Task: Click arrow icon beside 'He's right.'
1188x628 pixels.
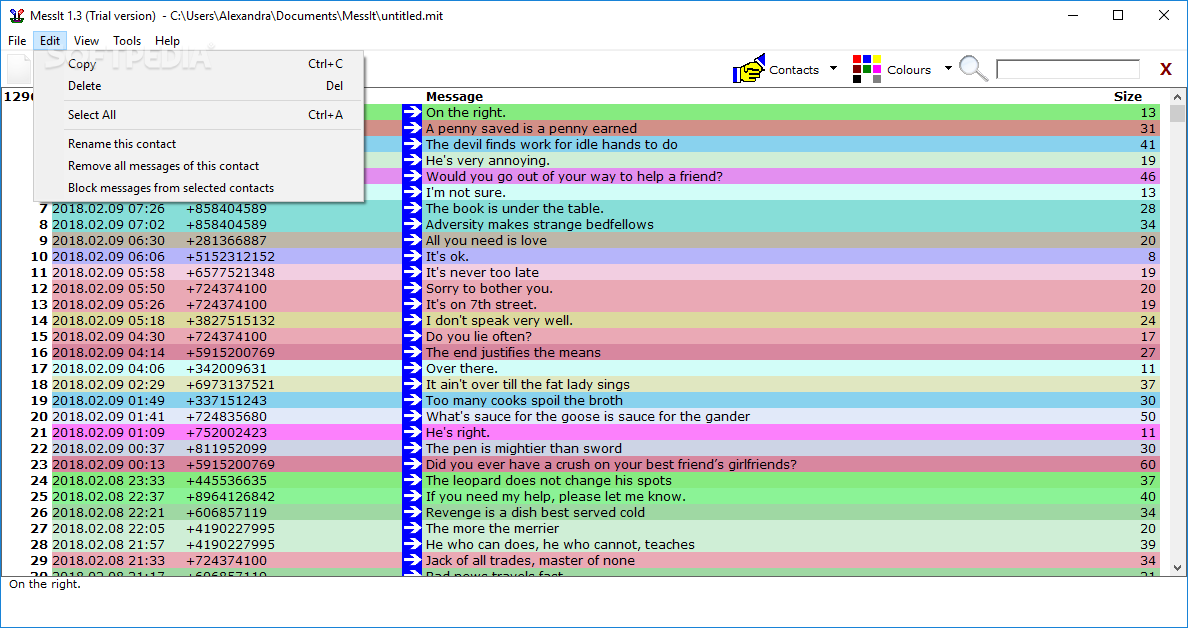Action: [411, 433]
